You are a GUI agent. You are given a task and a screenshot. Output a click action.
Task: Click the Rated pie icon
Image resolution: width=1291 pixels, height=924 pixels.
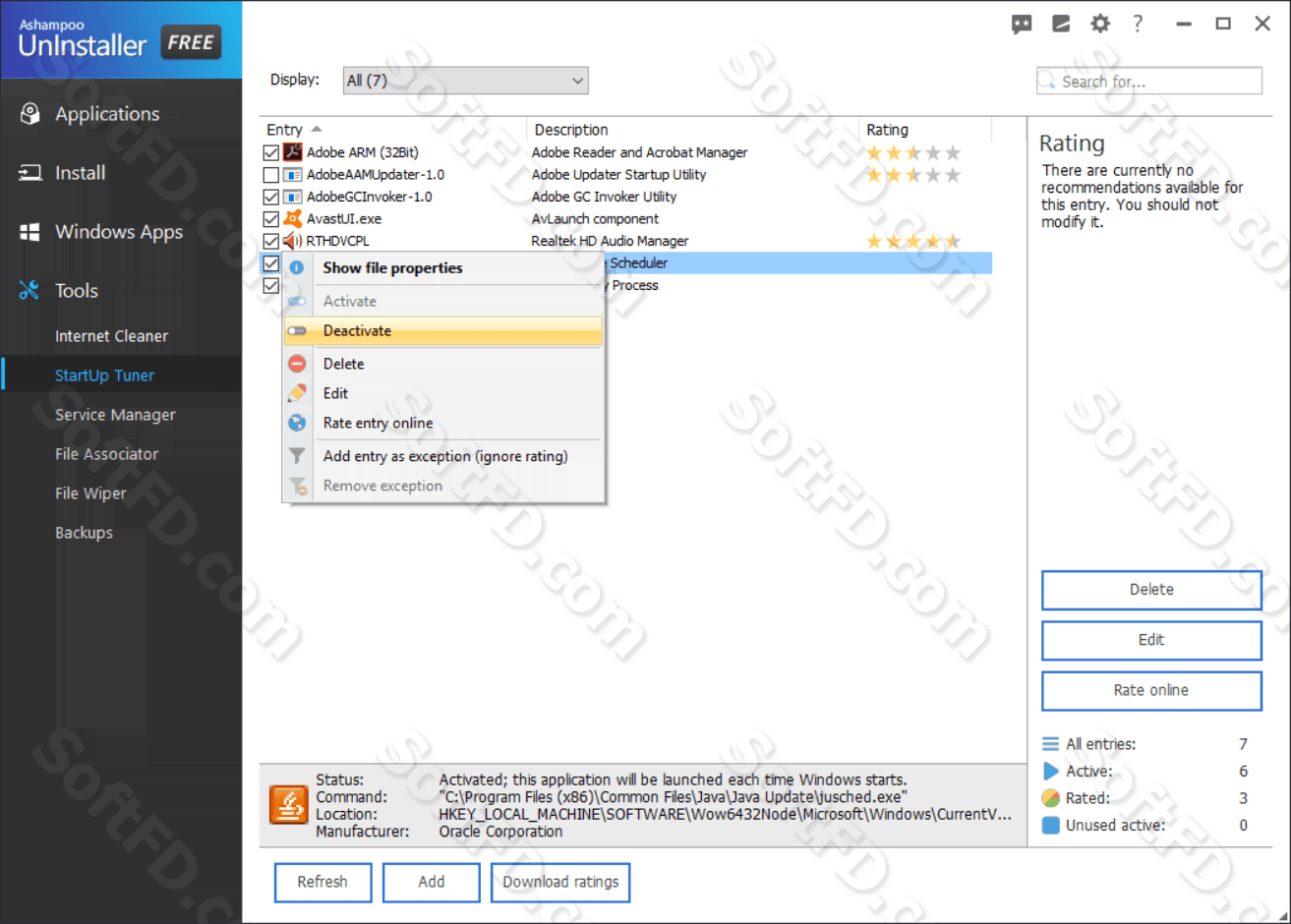(x=1050, y=798)
